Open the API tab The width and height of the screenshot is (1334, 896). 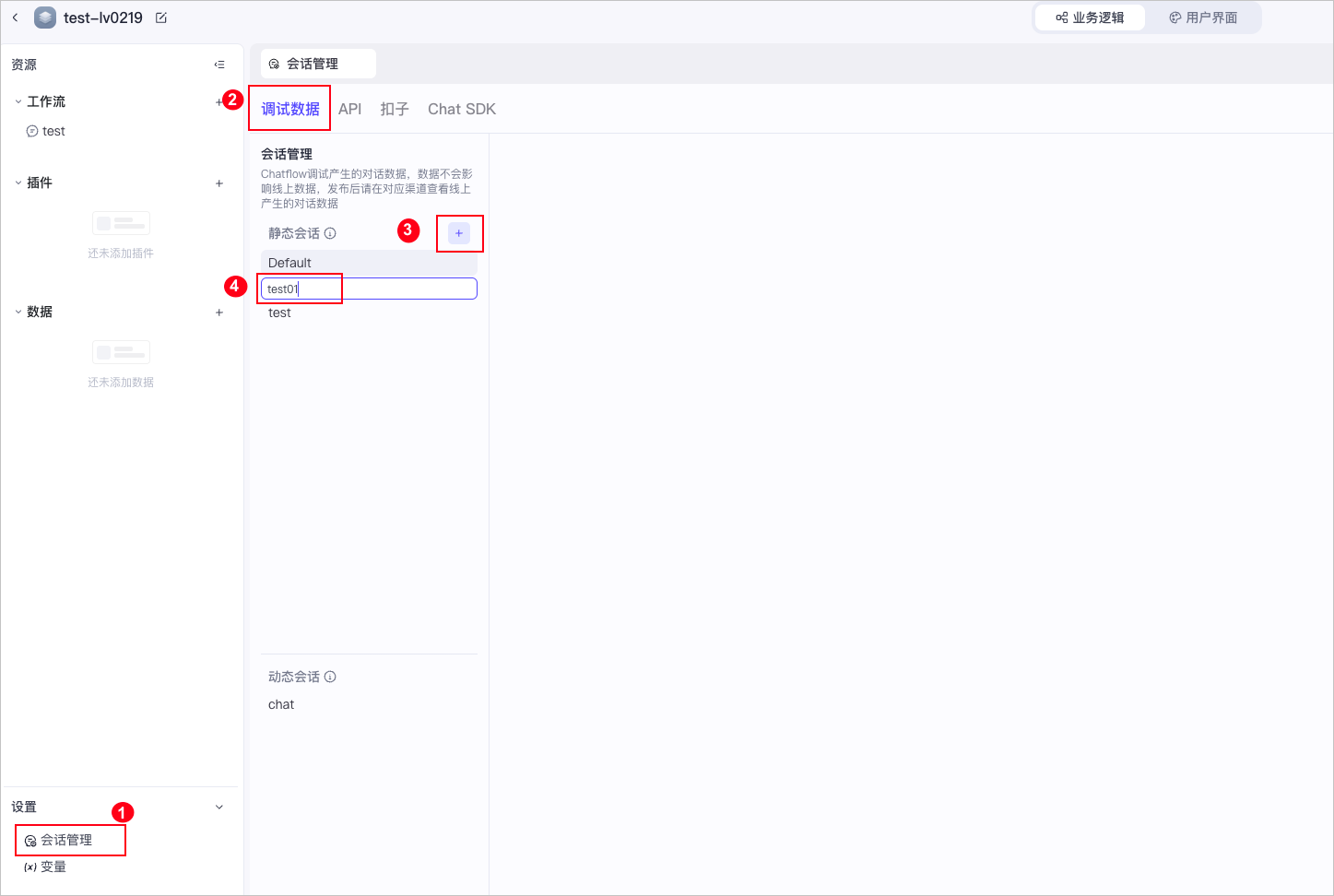pyautogui.click(x=350, y=109)
